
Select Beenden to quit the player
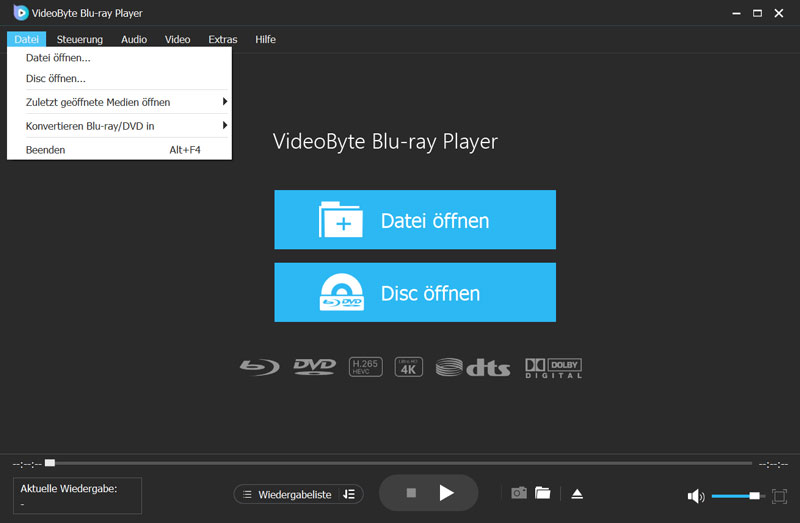click(119, 150)
